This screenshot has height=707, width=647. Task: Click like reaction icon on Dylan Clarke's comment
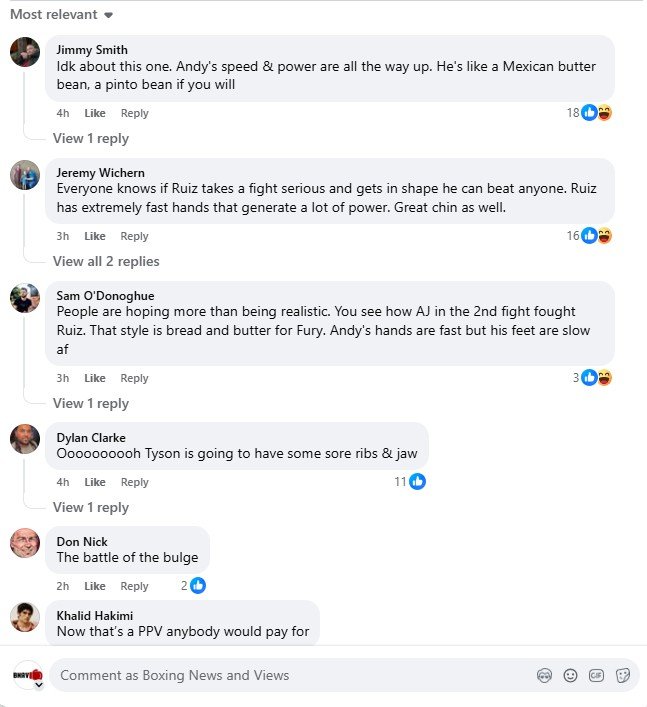(x=417, y=482)
